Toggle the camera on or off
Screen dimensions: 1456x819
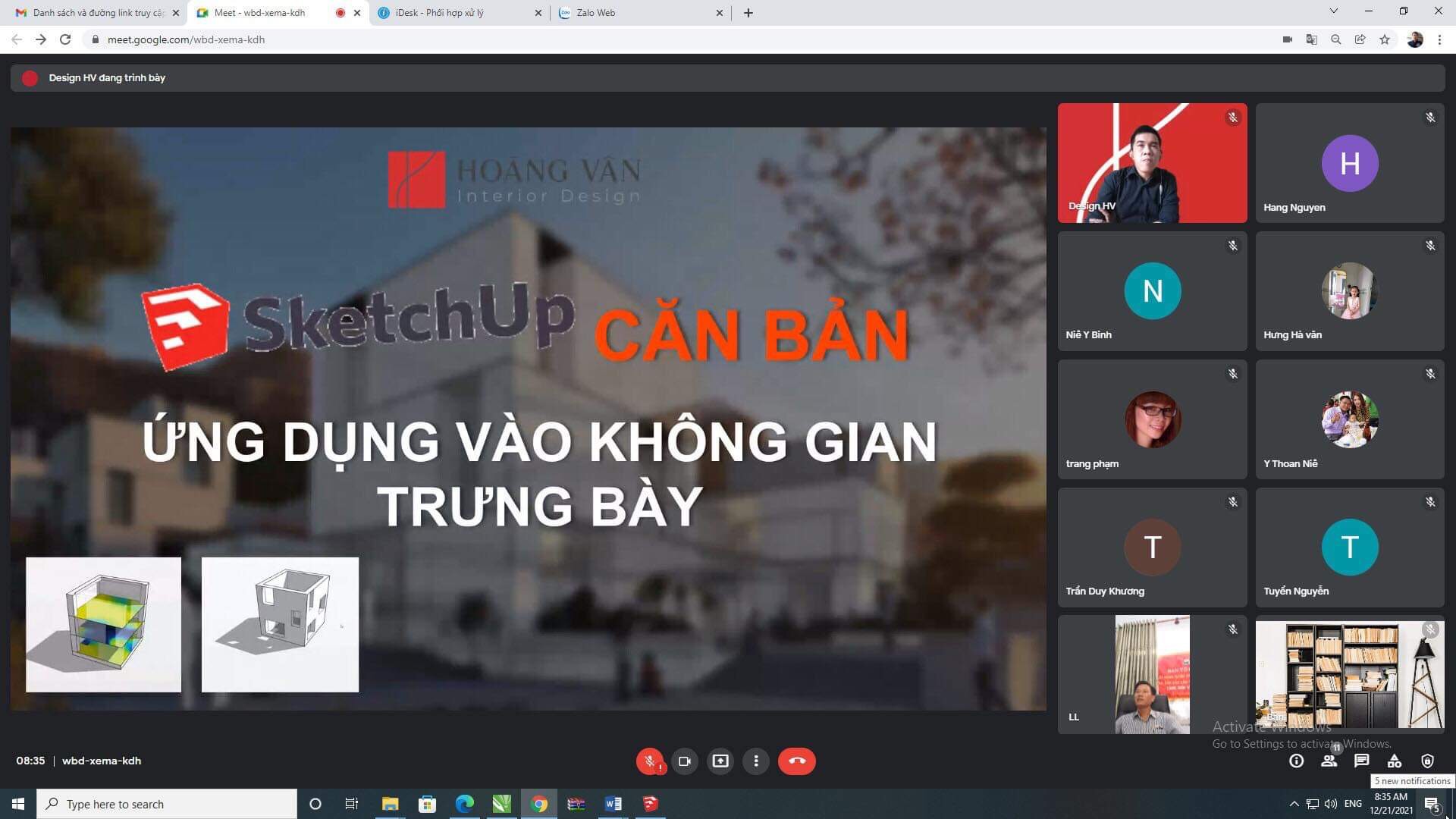[684, 761]
